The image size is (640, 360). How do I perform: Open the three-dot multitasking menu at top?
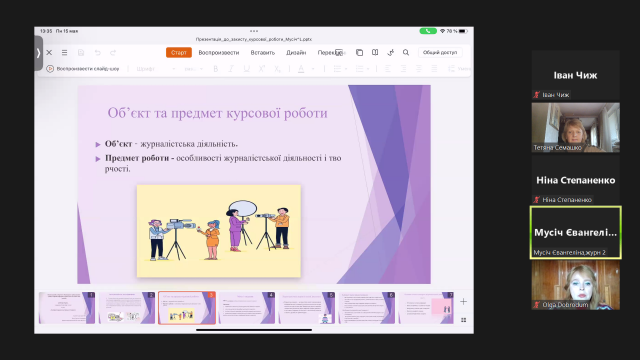(x=254, y=31)
